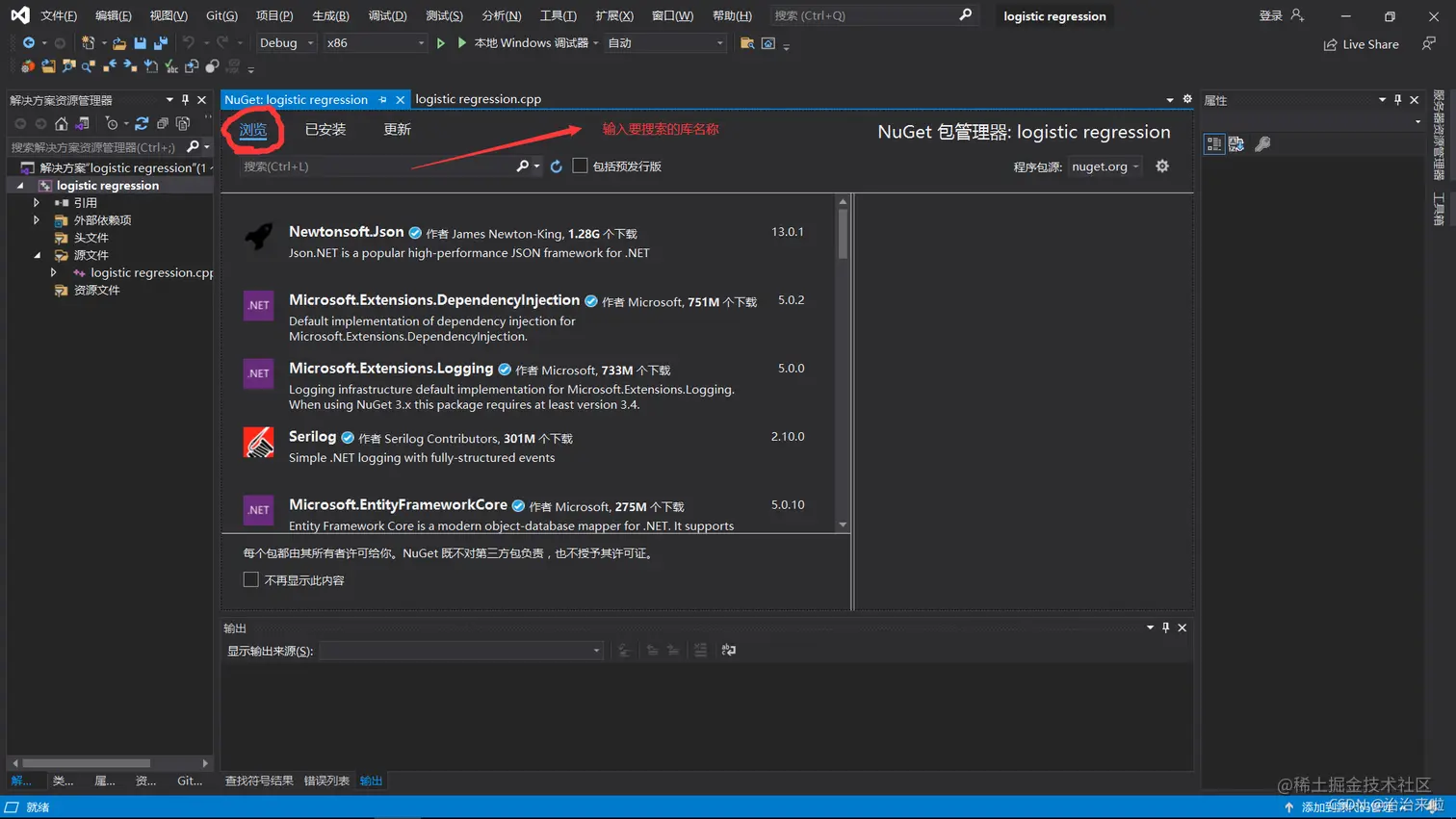Image resolution: width=1456 pixels, height=819 pixels.
Task: Select the Serilog package row
Action: click(527, 447)
